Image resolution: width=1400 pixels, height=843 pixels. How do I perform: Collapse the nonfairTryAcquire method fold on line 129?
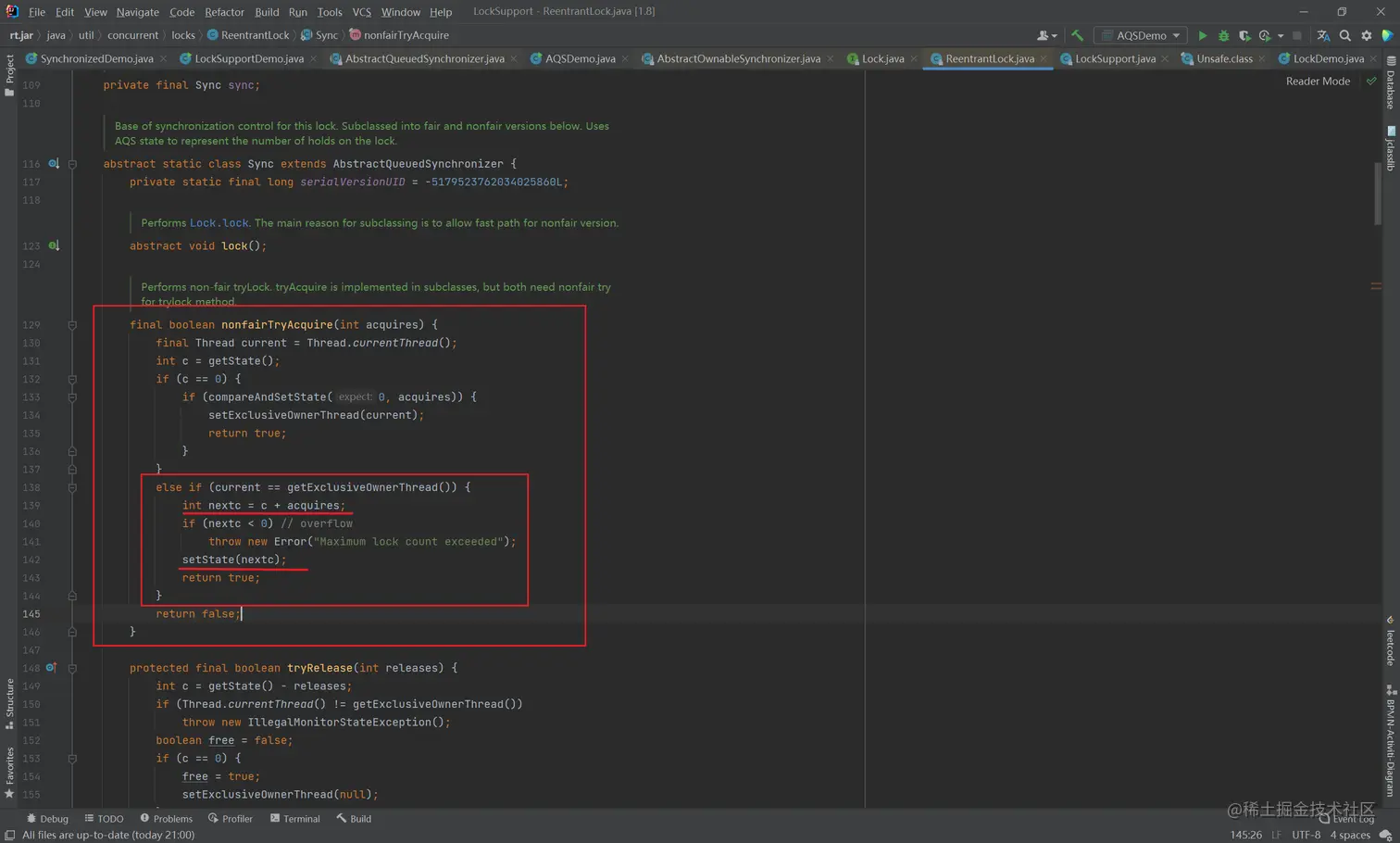click(72, 325)
